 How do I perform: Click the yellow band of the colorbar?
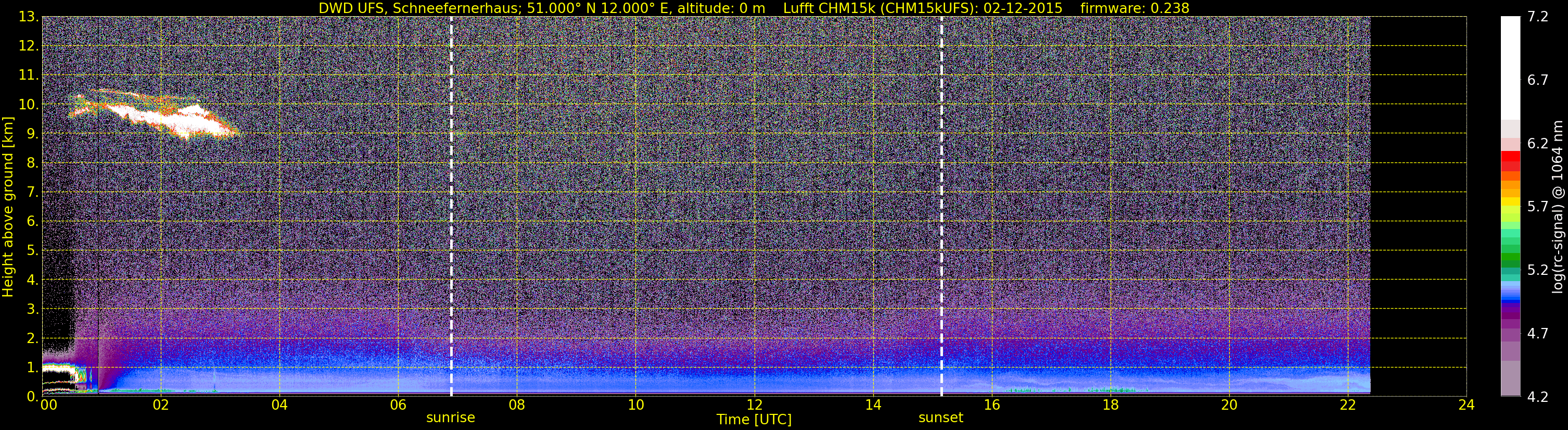[1510, 202]
